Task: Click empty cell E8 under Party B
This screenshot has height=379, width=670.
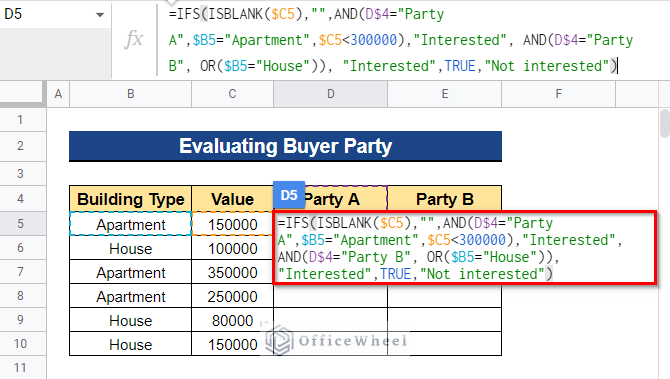Action: pyautogui.click(x=444, y=296)
